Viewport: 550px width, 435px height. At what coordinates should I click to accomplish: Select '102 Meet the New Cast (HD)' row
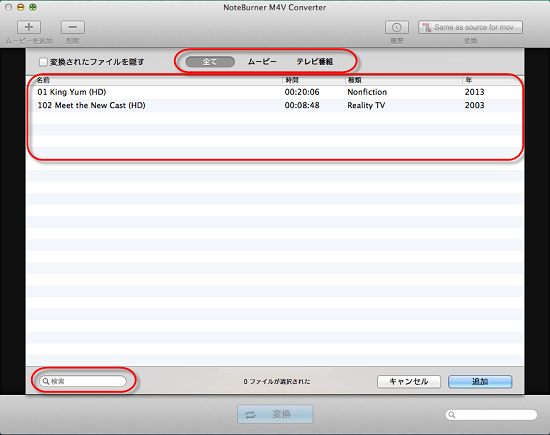pos(275,106)
